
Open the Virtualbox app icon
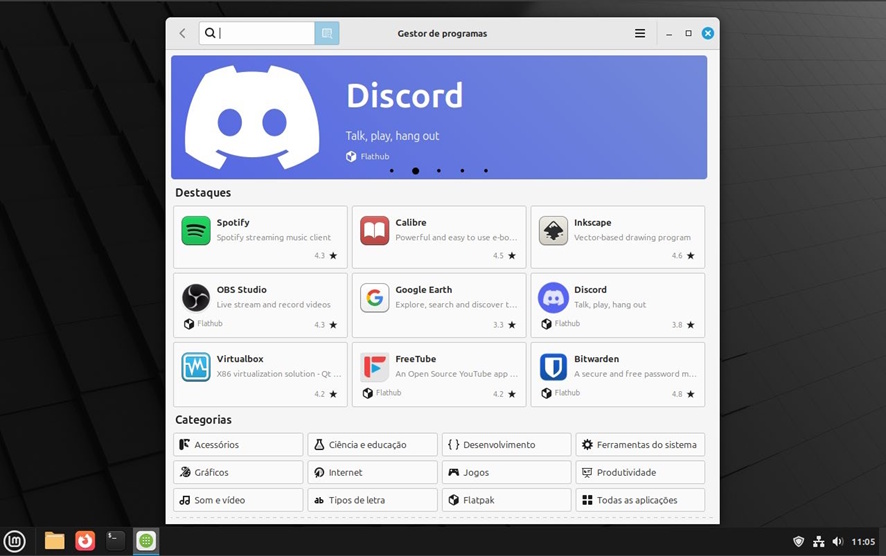196,367
